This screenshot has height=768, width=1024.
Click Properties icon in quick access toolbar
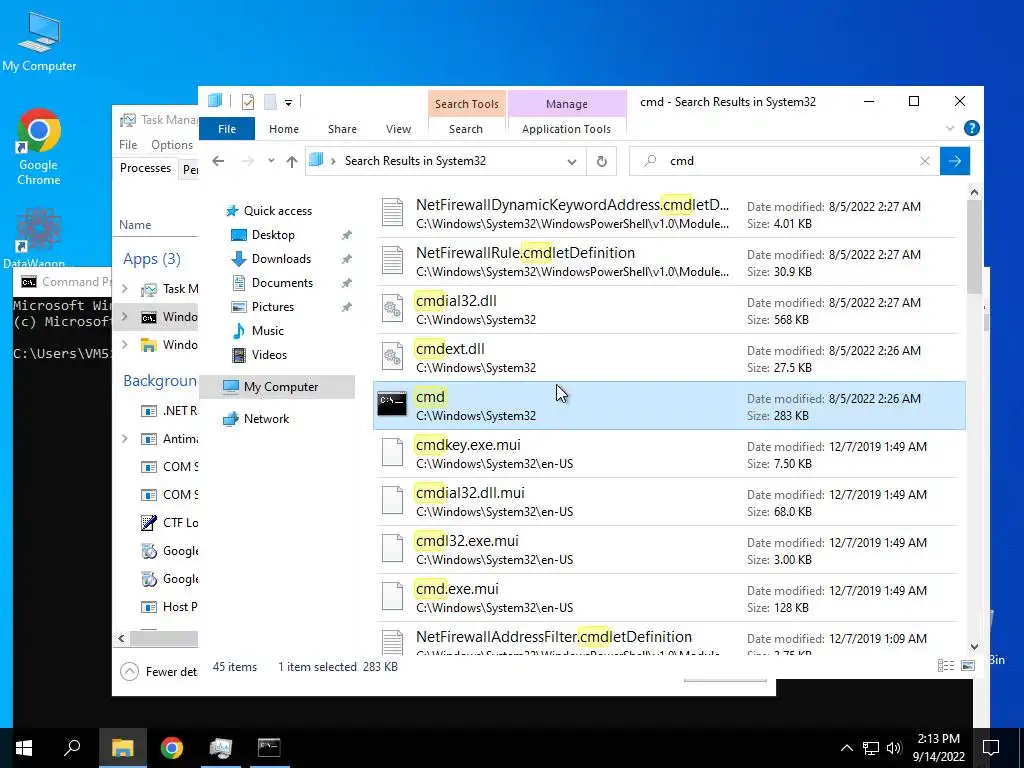tap(248, 102)
